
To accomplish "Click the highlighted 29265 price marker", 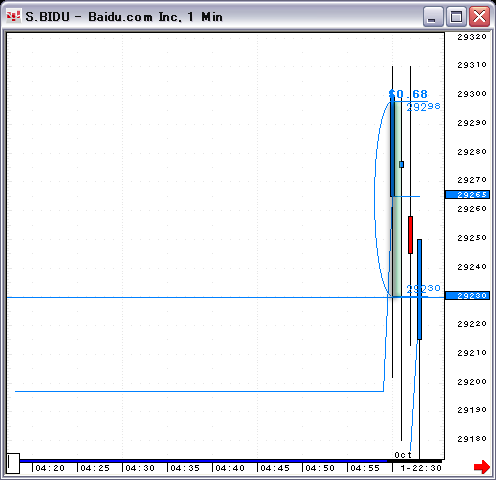I will (x=467, y=194).
